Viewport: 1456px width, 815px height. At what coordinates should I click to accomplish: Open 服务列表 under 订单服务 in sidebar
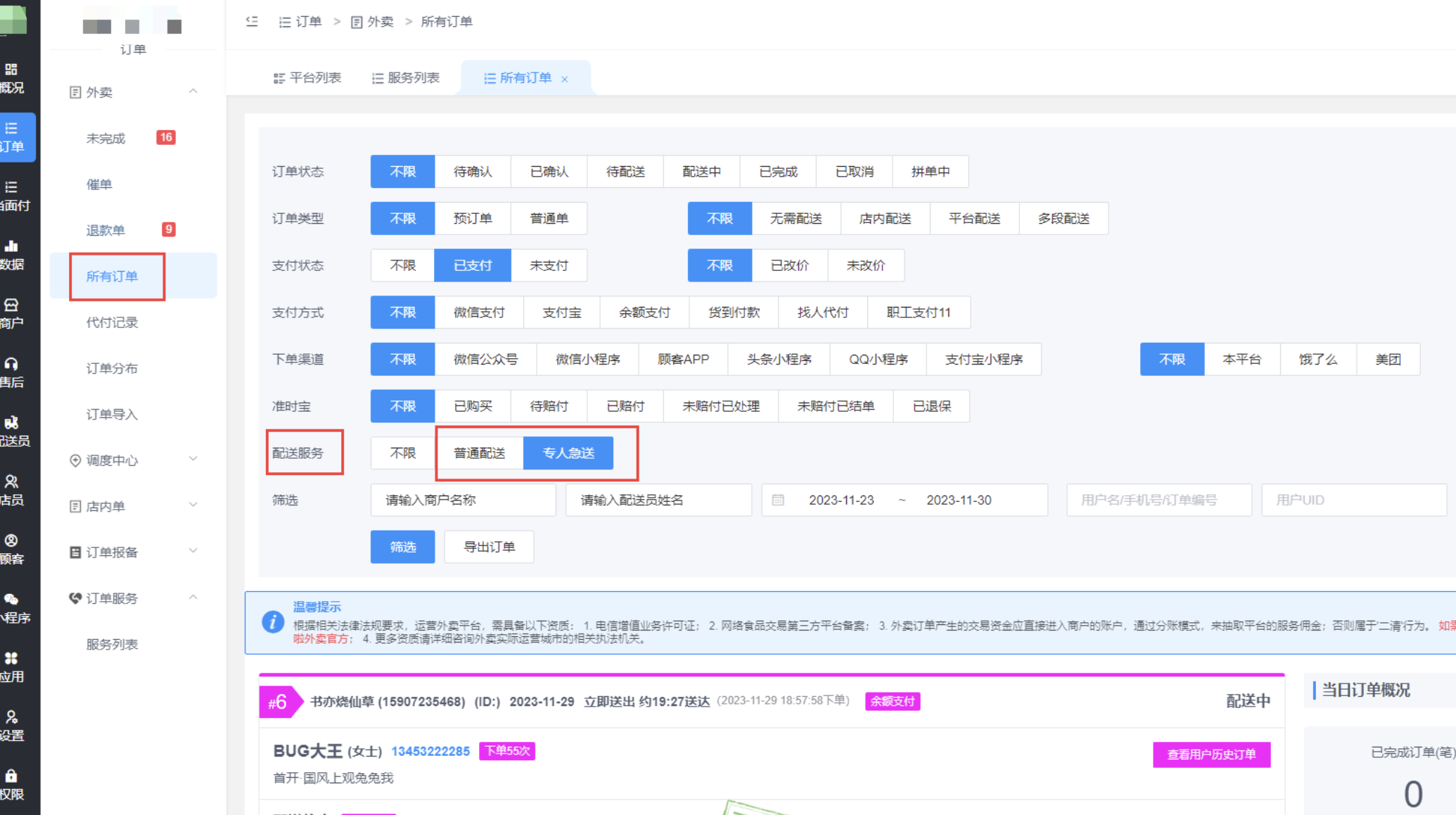(112, 644)
